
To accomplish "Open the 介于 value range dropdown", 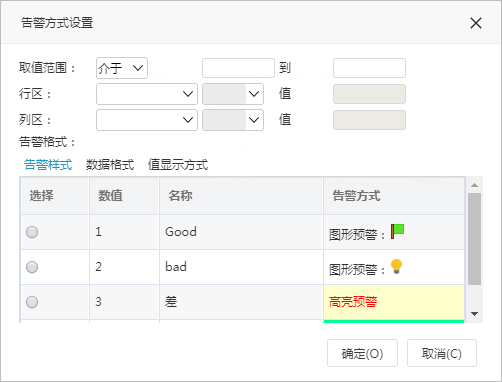I will coord(122,68).
